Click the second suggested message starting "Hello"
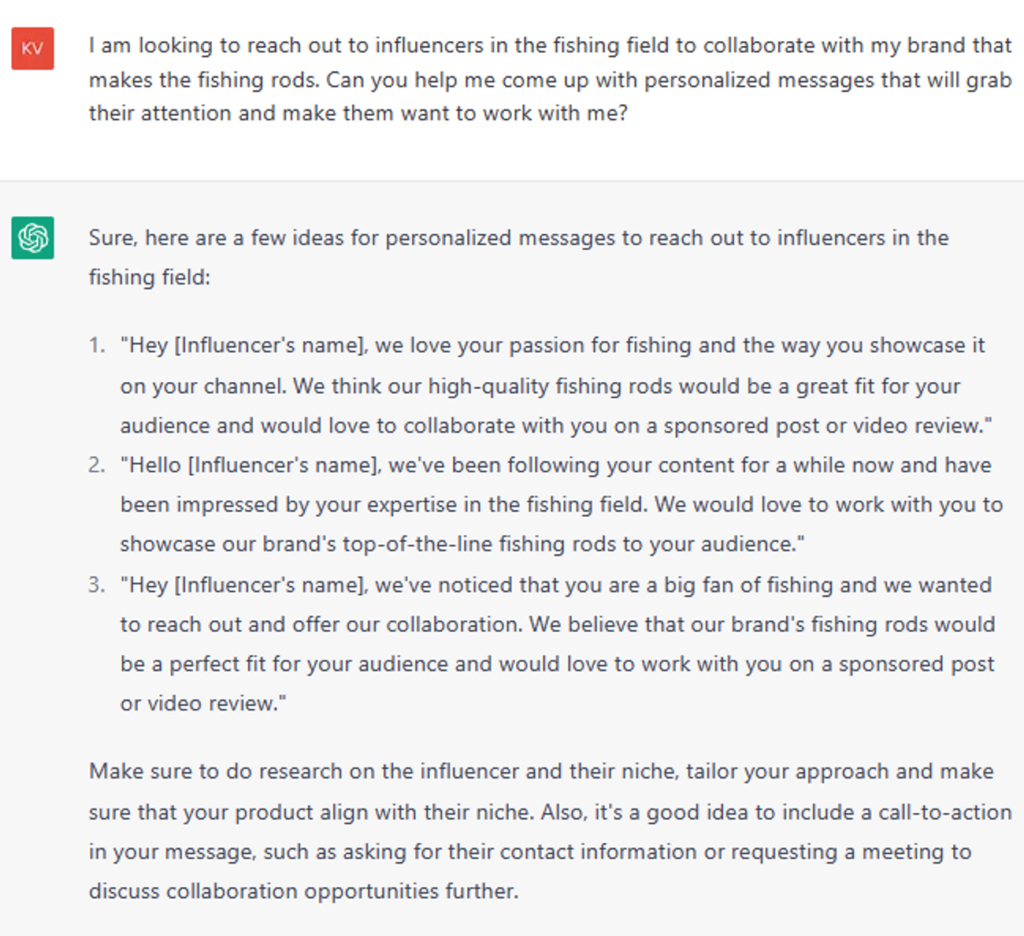The height and width of the screenshot is (936, 1024). coord(560,504)
